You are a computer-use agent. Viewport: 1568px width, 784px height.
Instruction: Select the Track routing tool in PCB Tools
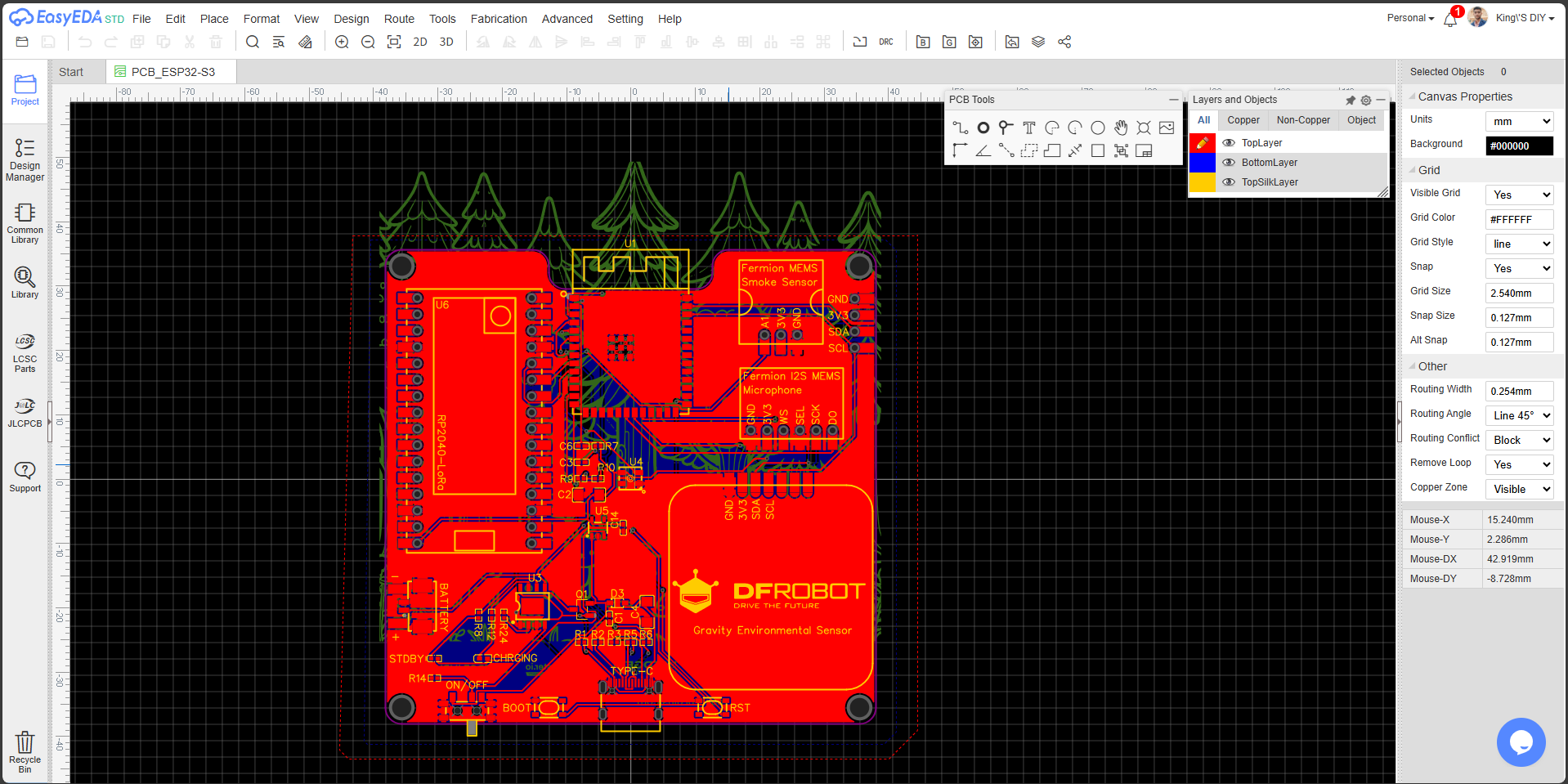click(960, 128)
